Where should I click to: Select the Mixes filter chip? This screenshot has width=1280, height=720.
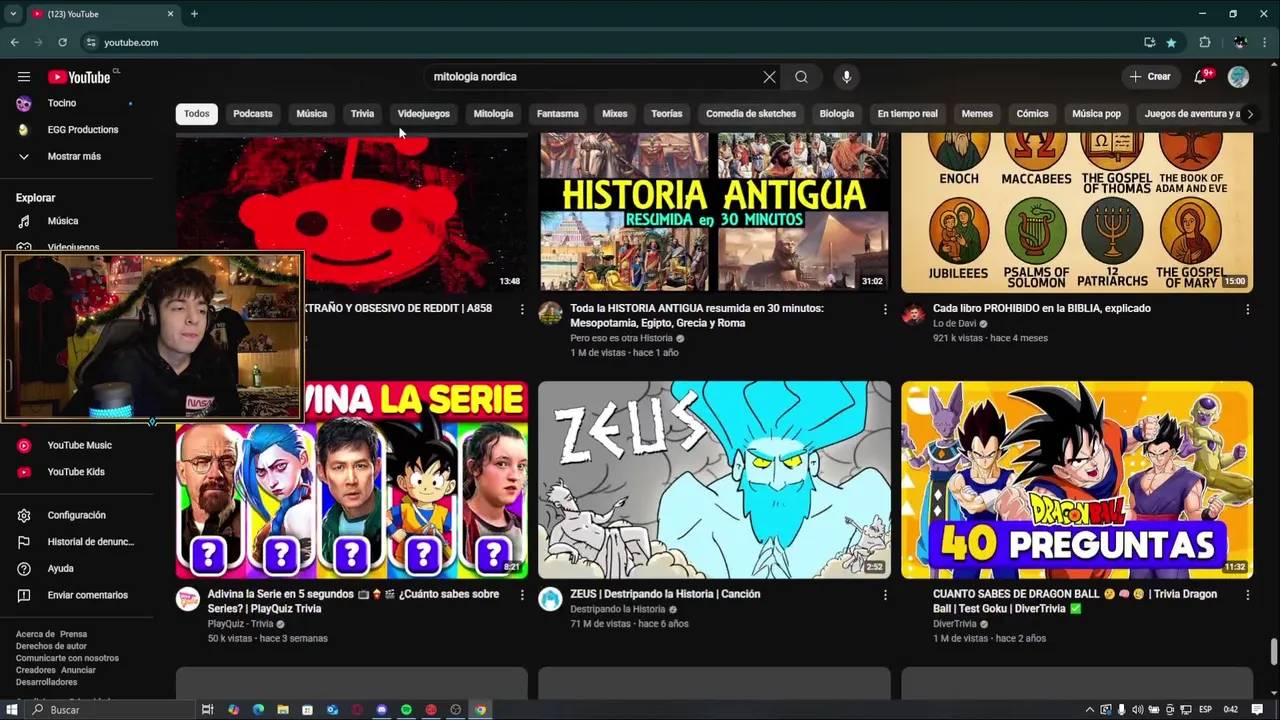click(615, 114)
